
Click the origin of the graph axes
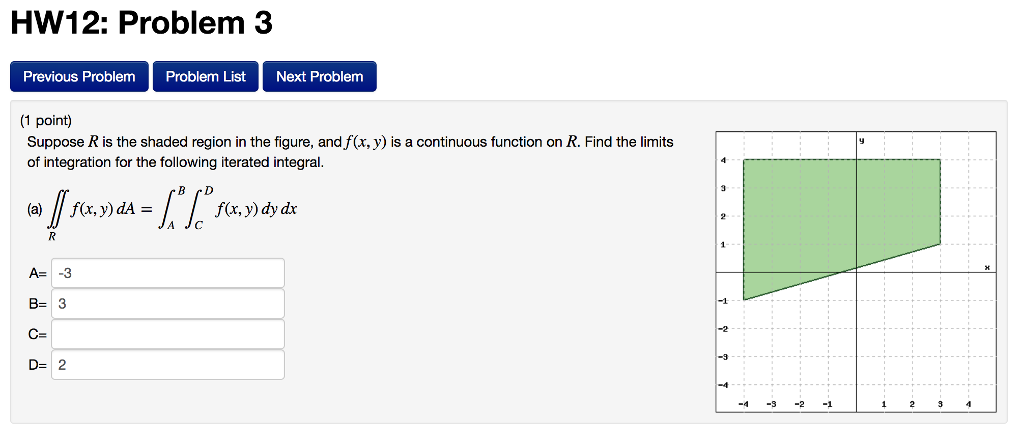click(856, 272)
